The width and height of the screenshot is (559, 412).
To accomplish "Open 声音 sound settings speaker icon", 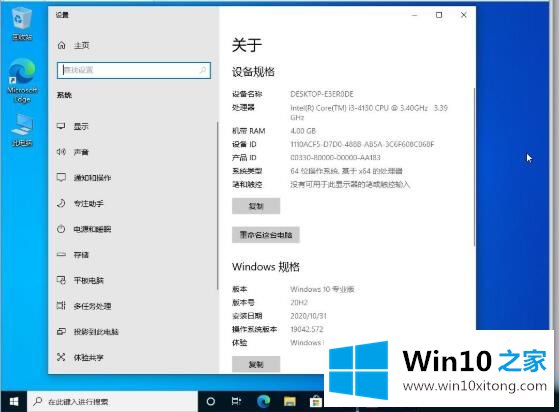I will click(61, 152).
